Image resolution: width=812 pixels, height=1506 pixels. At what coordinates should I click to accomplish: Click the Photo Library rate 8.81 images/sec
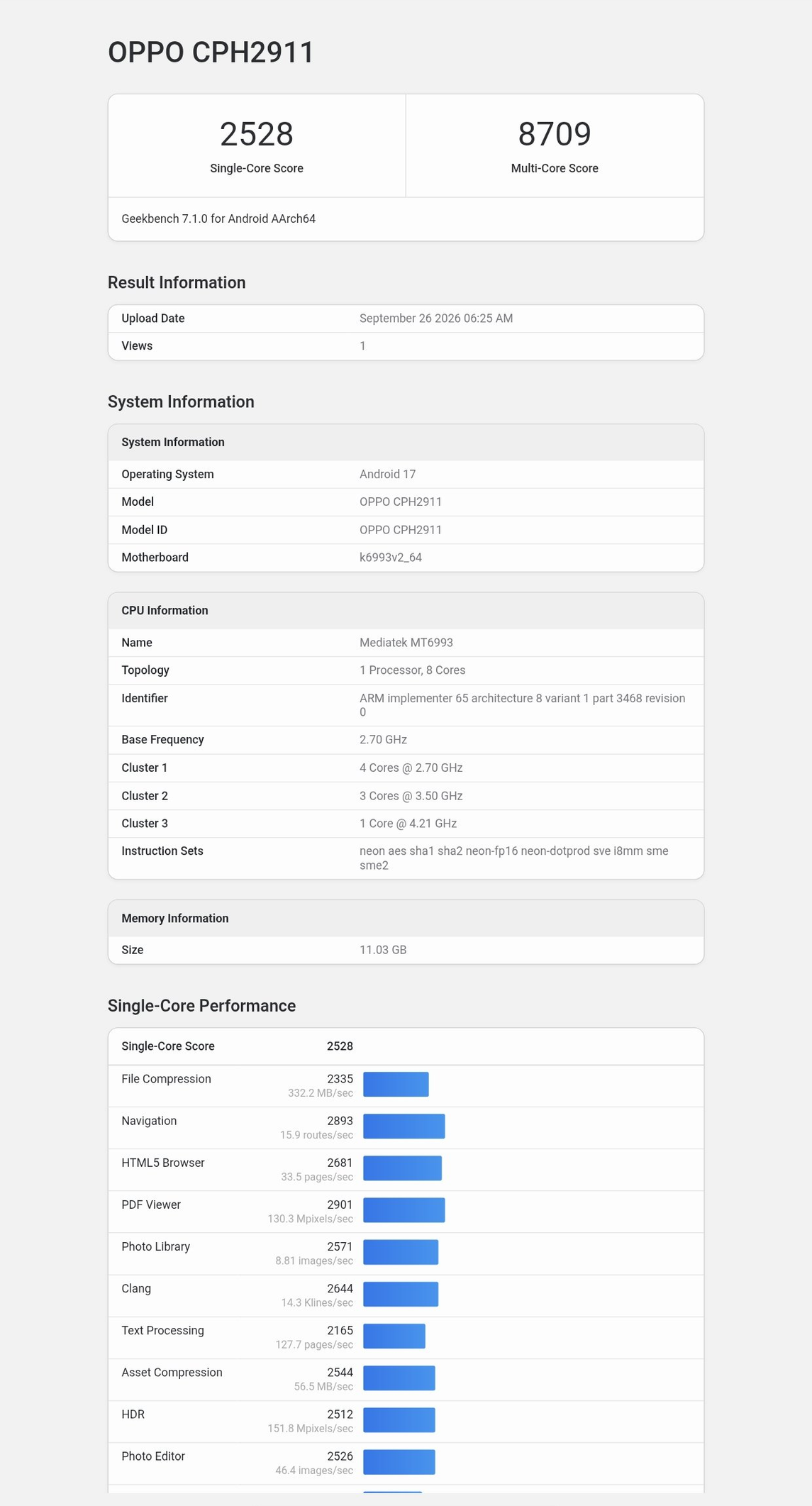coord(314,1261)
